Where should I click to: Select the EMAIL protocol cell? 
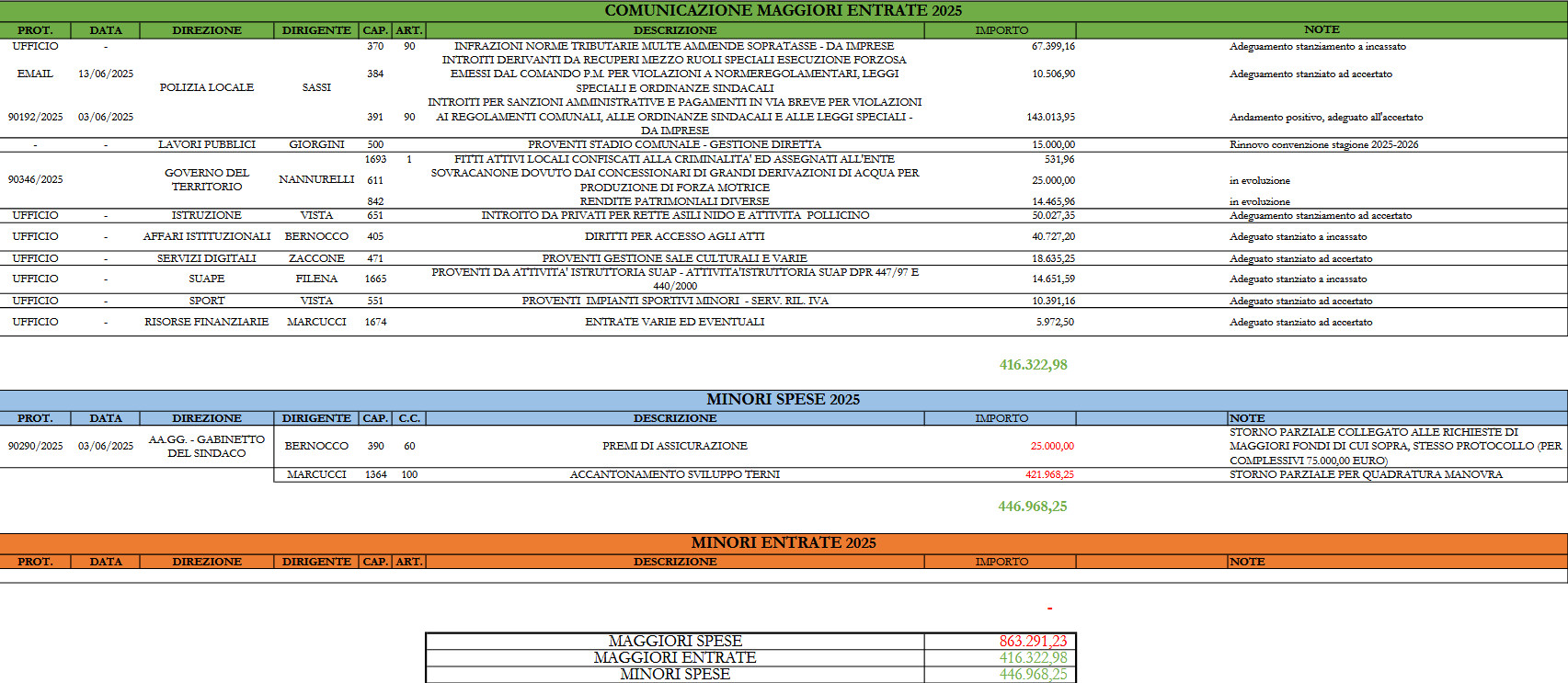click(35, 74)
